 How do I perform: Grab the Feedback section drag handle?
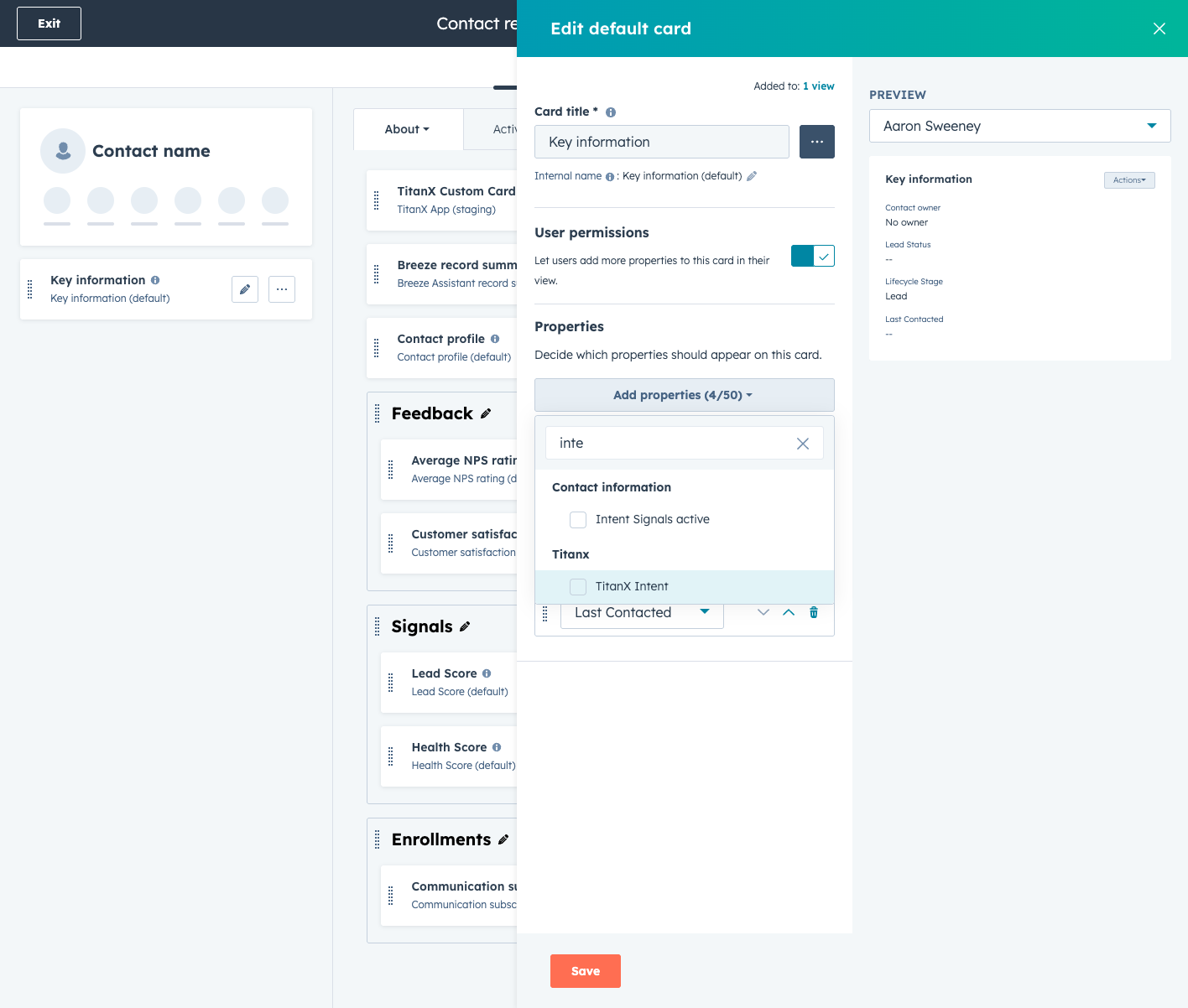pyautogui.click(x=377, y=413)
